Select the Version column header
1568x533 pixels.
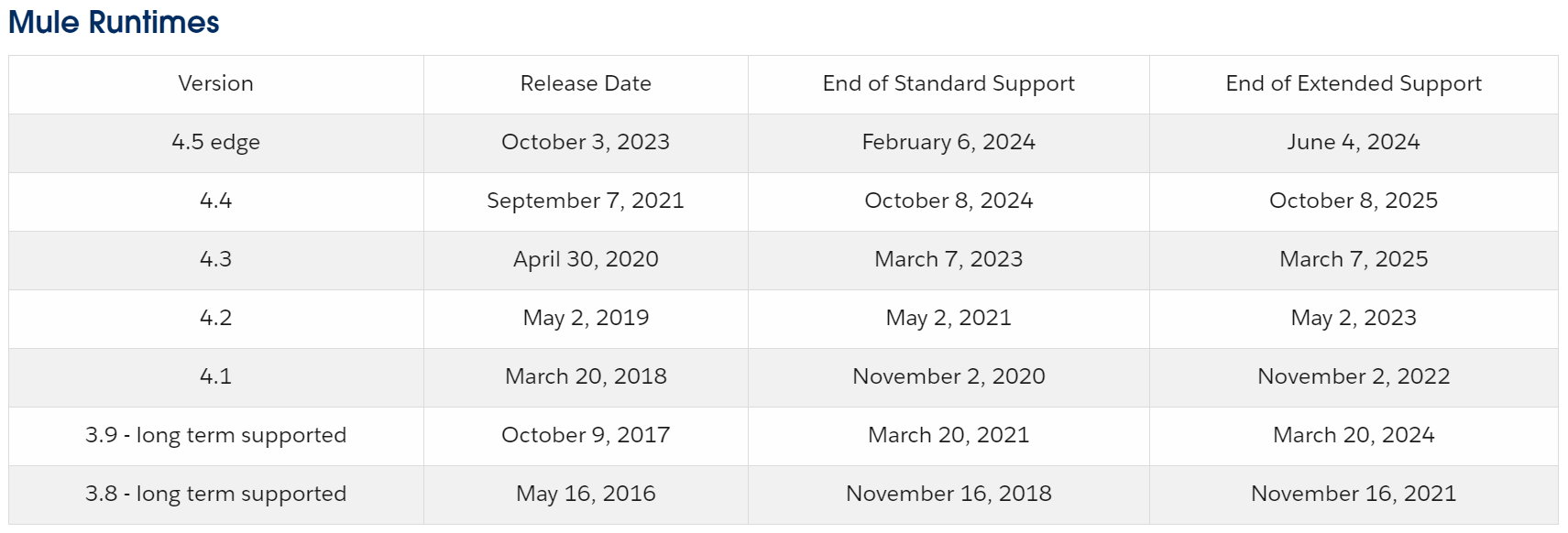pyautogui.click(x=216, y=83)
